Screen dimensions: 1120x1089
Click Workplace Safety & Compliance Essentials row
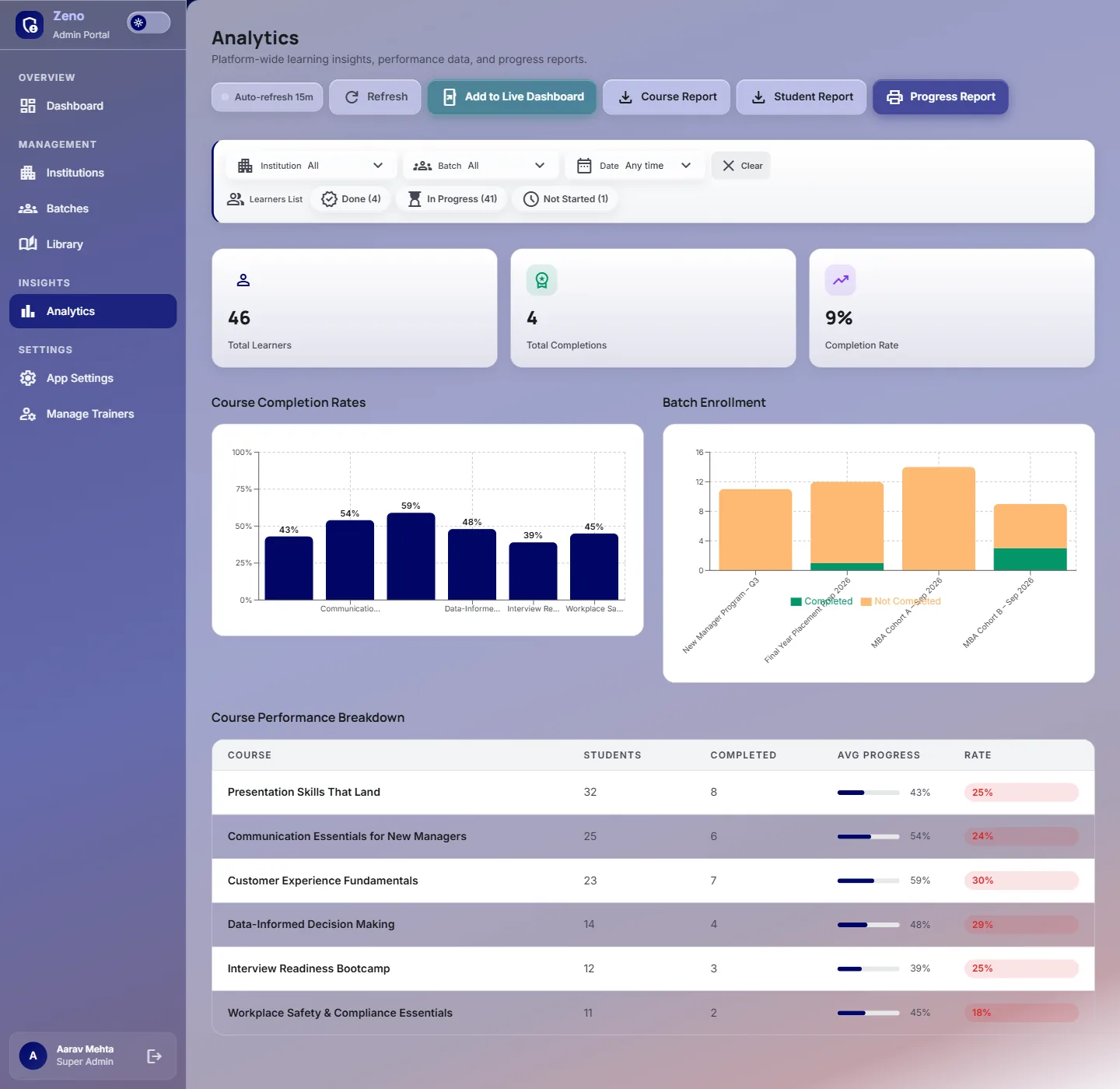click(653, 1013)
